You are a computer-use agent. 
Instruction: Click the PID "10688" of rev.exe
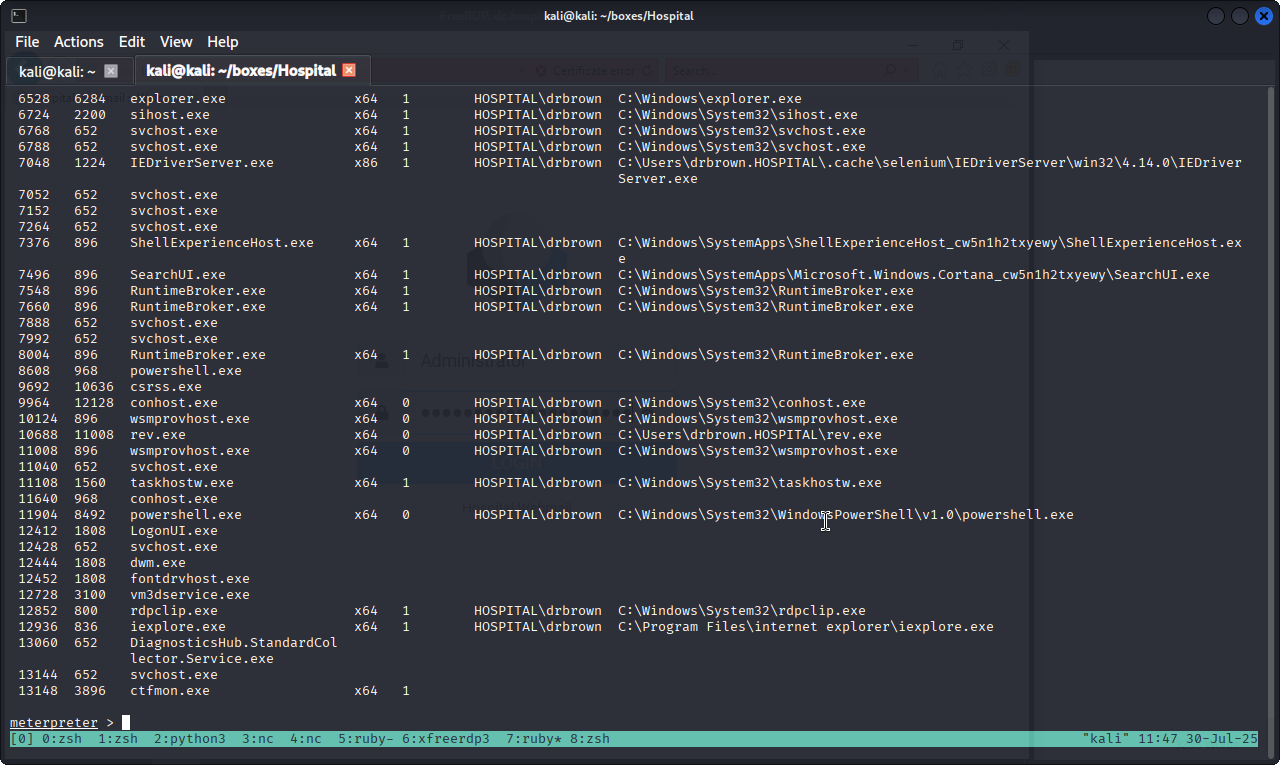(38, 435)
